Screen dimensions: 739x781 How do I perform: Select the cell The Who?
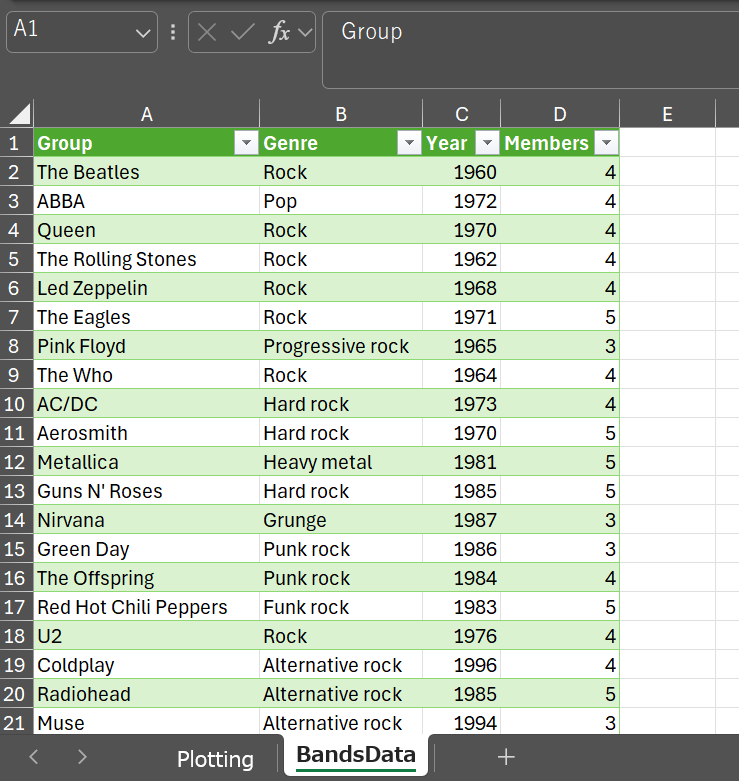146,375
